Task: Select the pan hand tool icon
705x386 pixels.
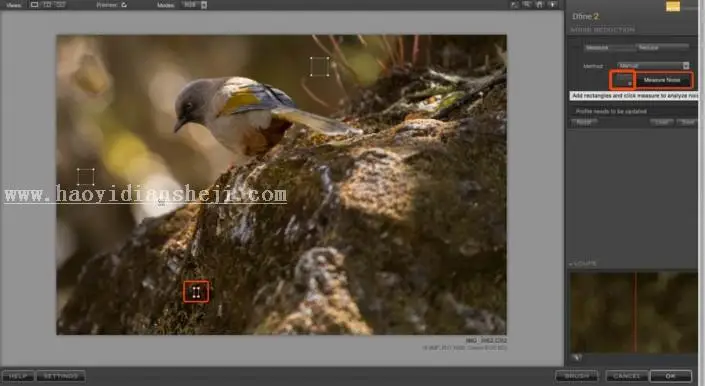Action: pyautogui.click(x=539, y=4)
